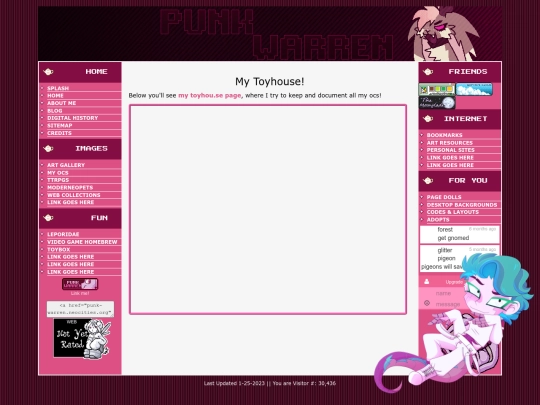Visit PERSONAL SITES link

pos(450,150)
